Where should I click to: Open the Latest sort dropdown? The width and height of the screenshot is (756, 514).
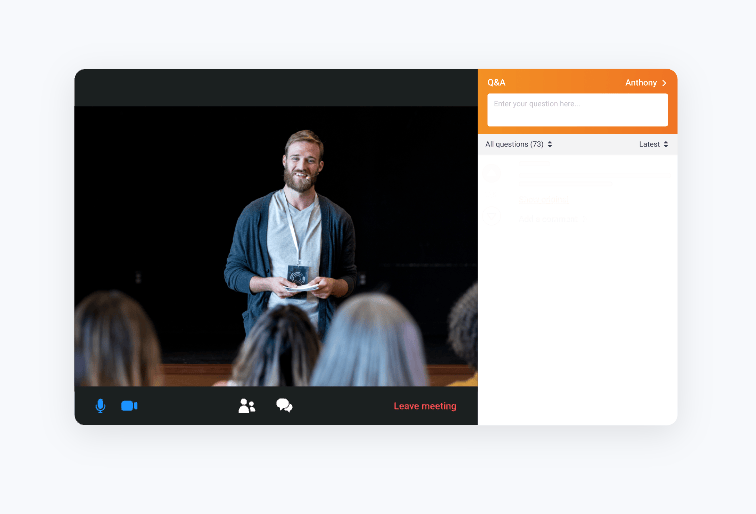click(x=650, y=144)
